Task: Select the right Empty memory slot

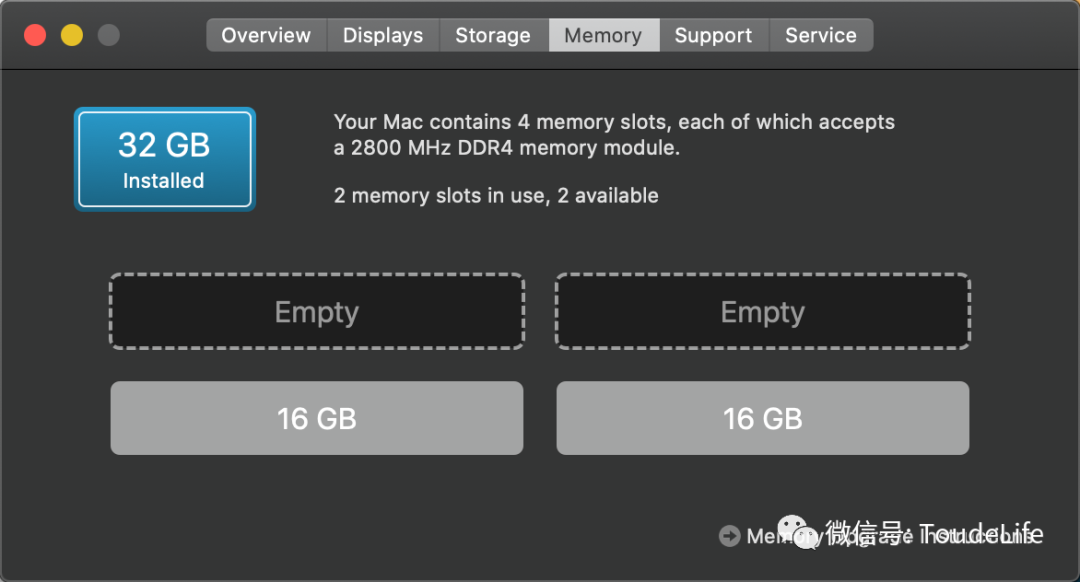Action: point(762,312)
